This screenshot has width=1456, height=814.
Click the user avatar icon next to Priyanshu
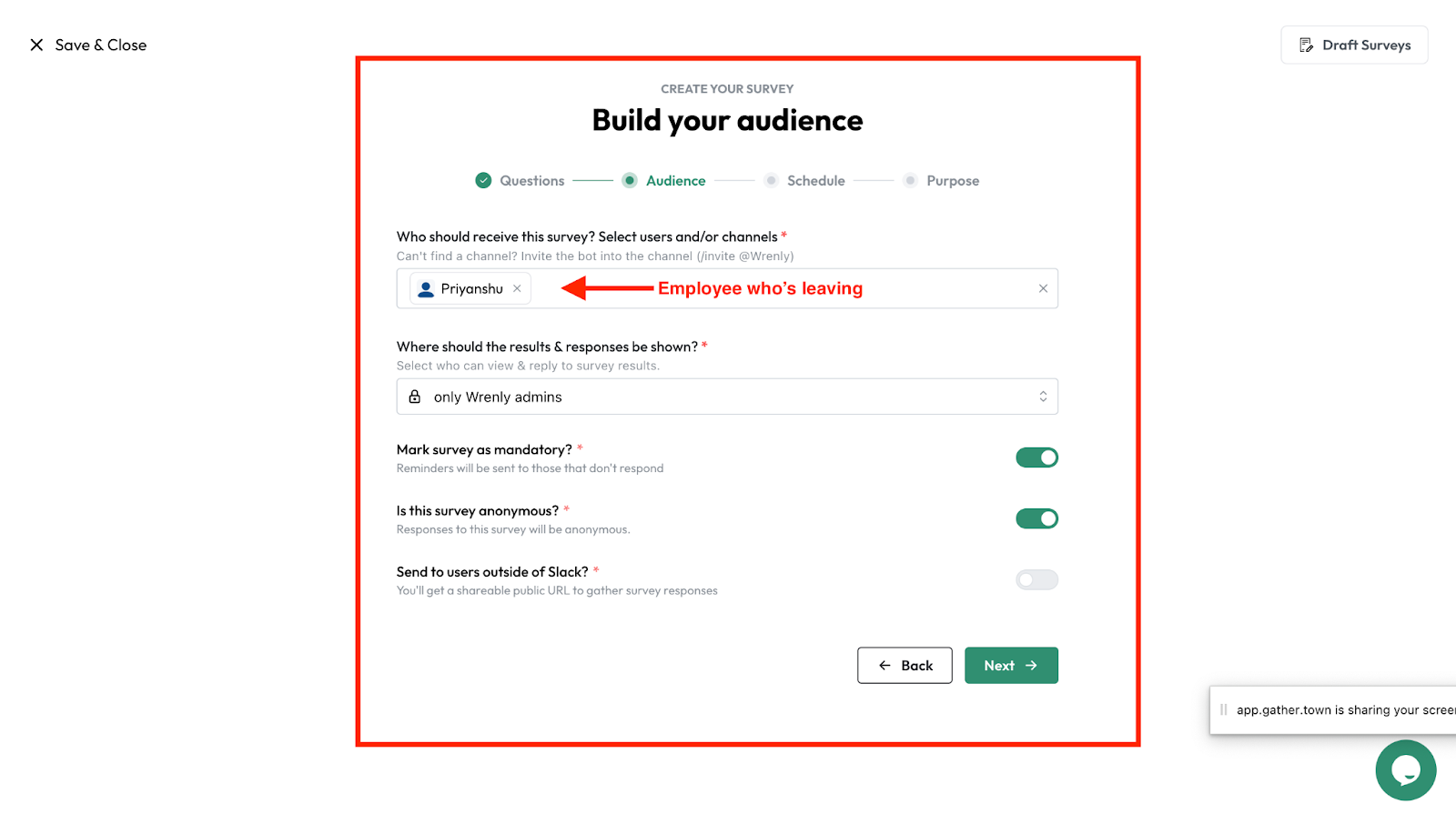coord(425,289)
